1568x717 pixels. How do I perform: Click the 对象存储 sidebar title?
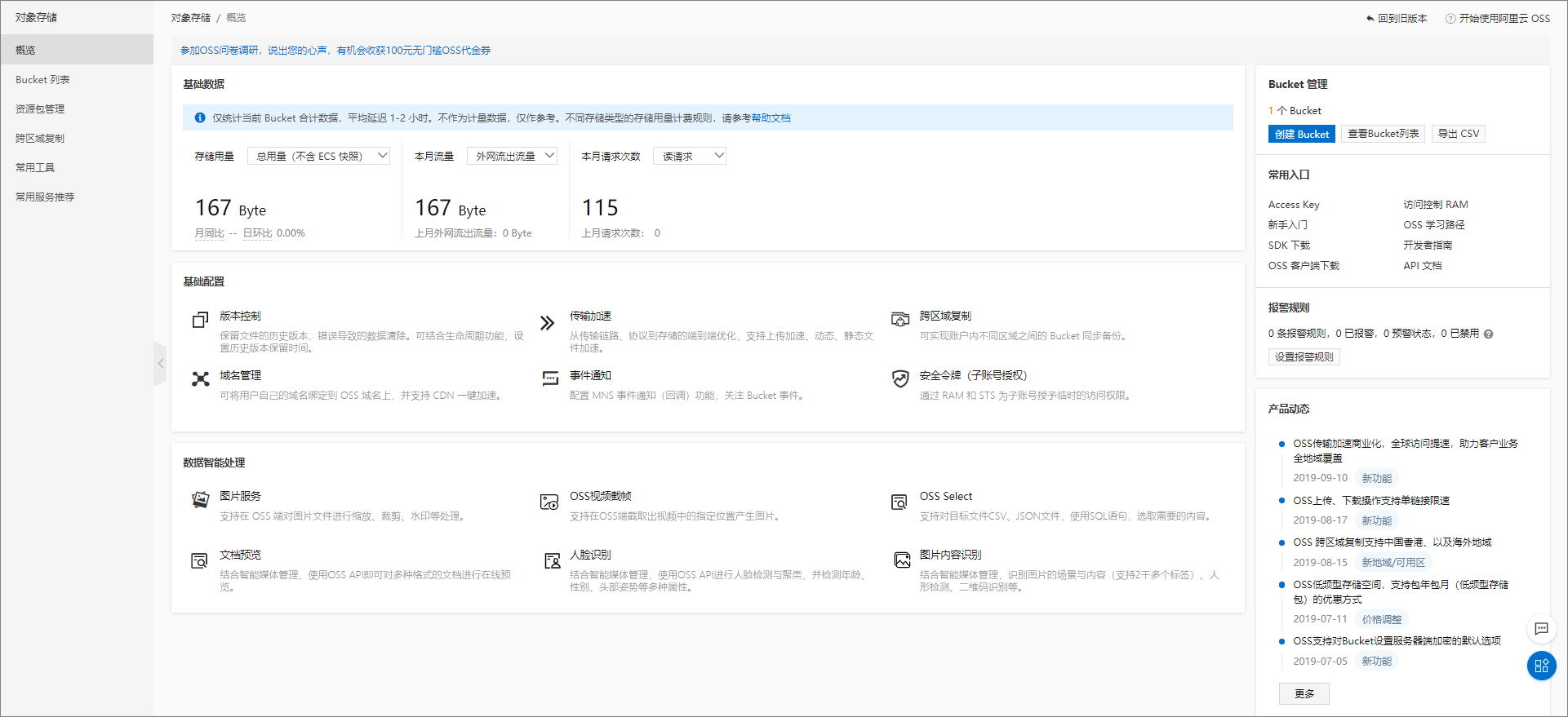pyautogui.click(x=36, y=17)
